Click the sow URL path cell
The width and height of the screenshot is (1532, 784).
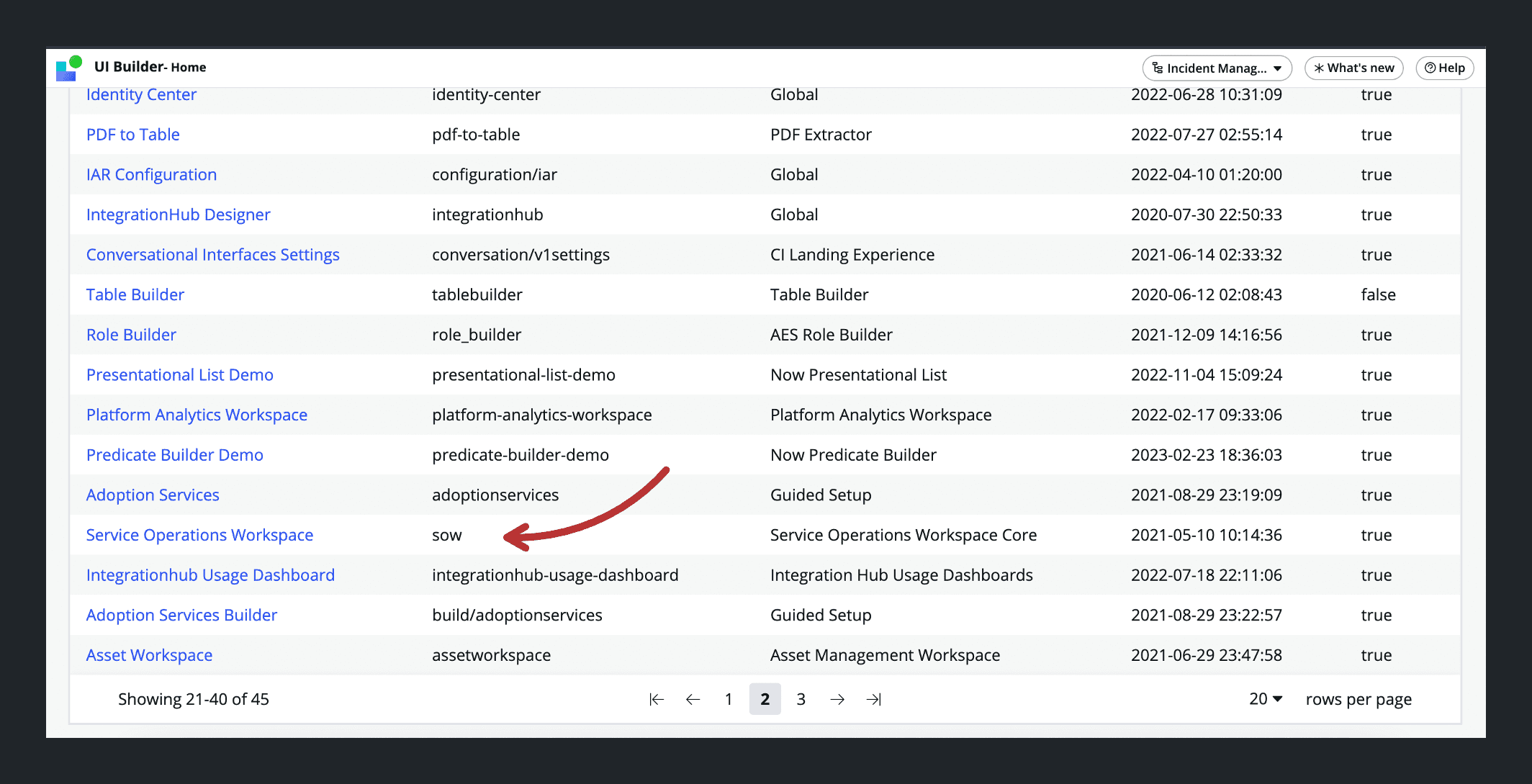coord(447,535)
